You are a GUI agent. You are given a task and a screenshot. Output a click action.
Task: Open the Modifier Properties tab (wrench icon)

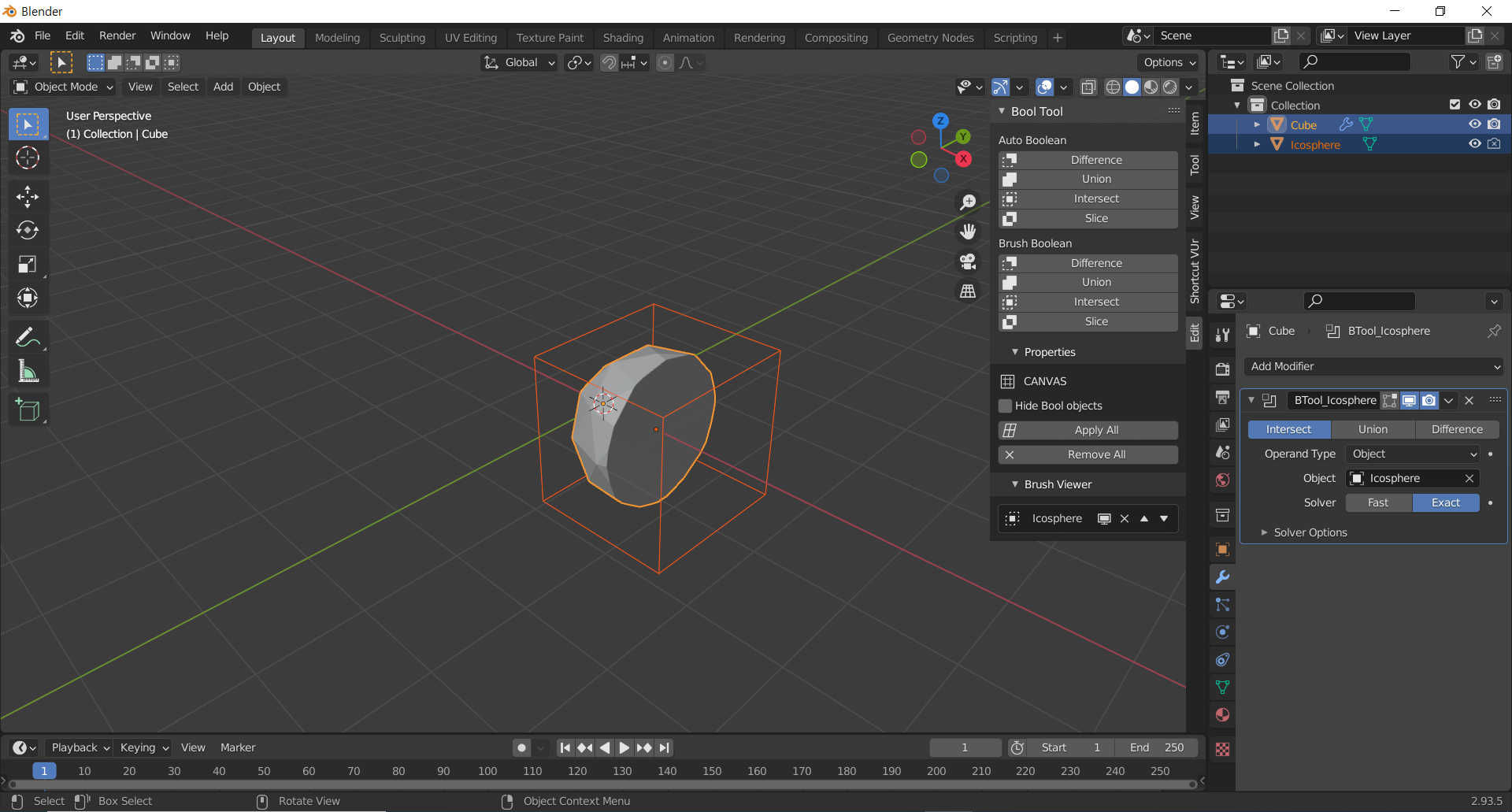click(x=1222, y=577)
